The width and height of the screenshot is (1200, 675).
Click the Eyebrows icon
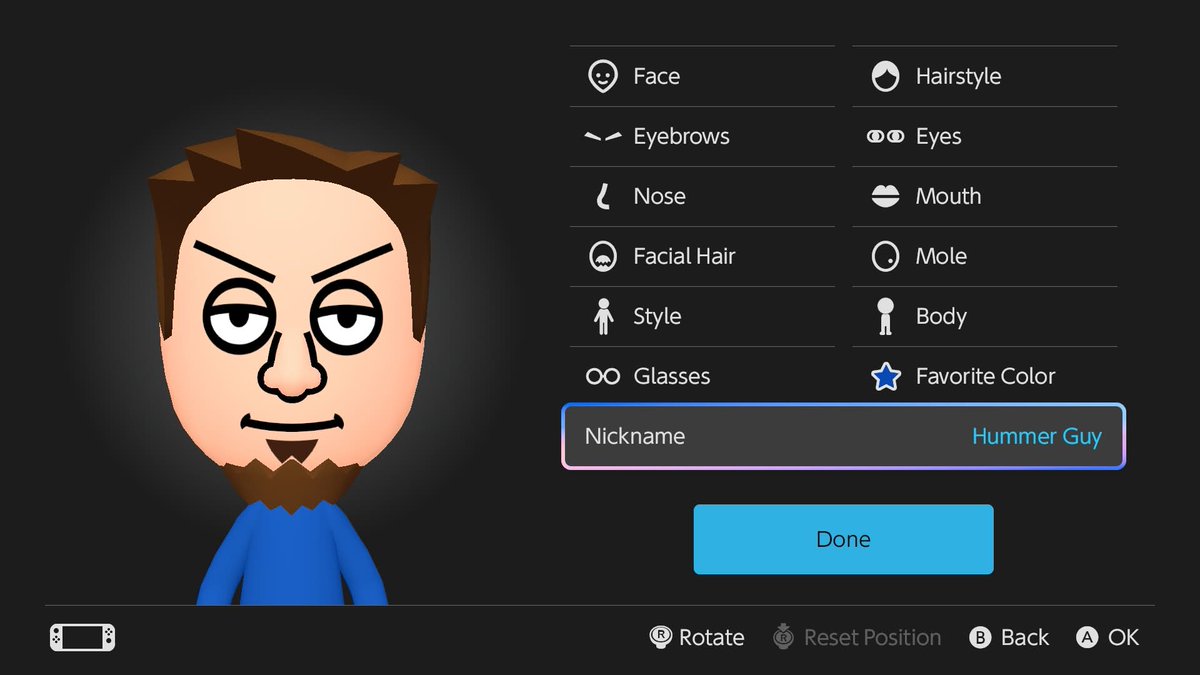point(602,136)
